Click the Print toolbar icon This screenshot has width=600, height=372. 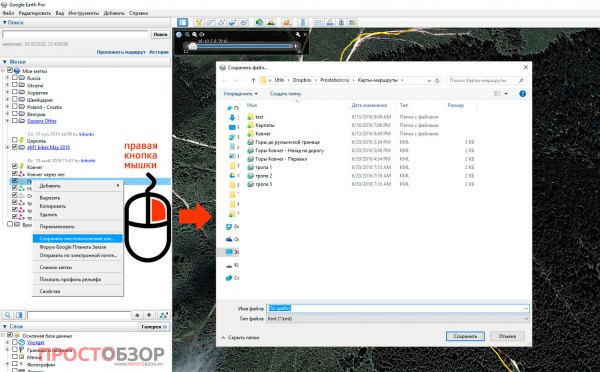330,23
